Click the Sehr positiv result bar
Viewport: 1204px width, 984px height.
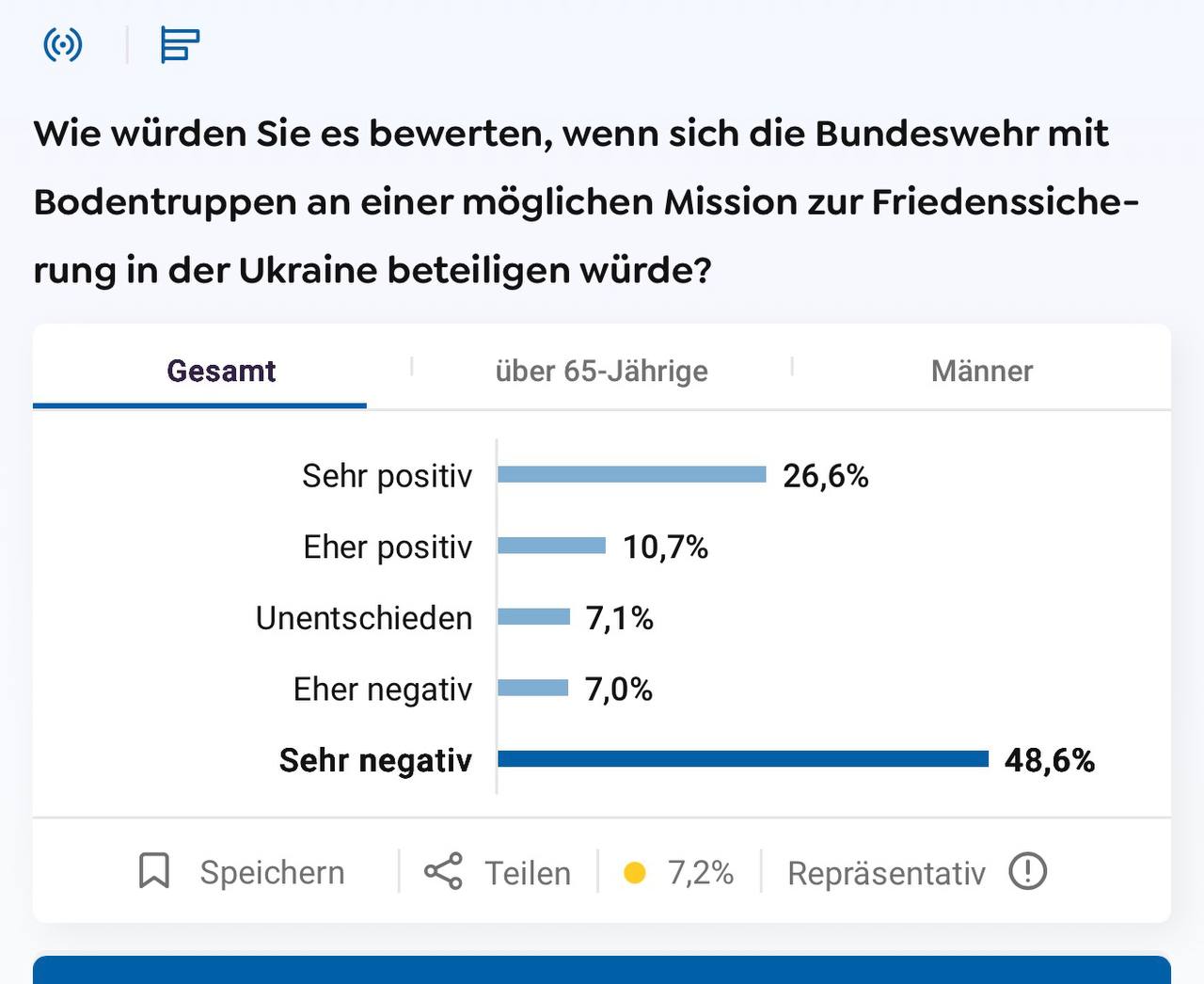(632, 474)
